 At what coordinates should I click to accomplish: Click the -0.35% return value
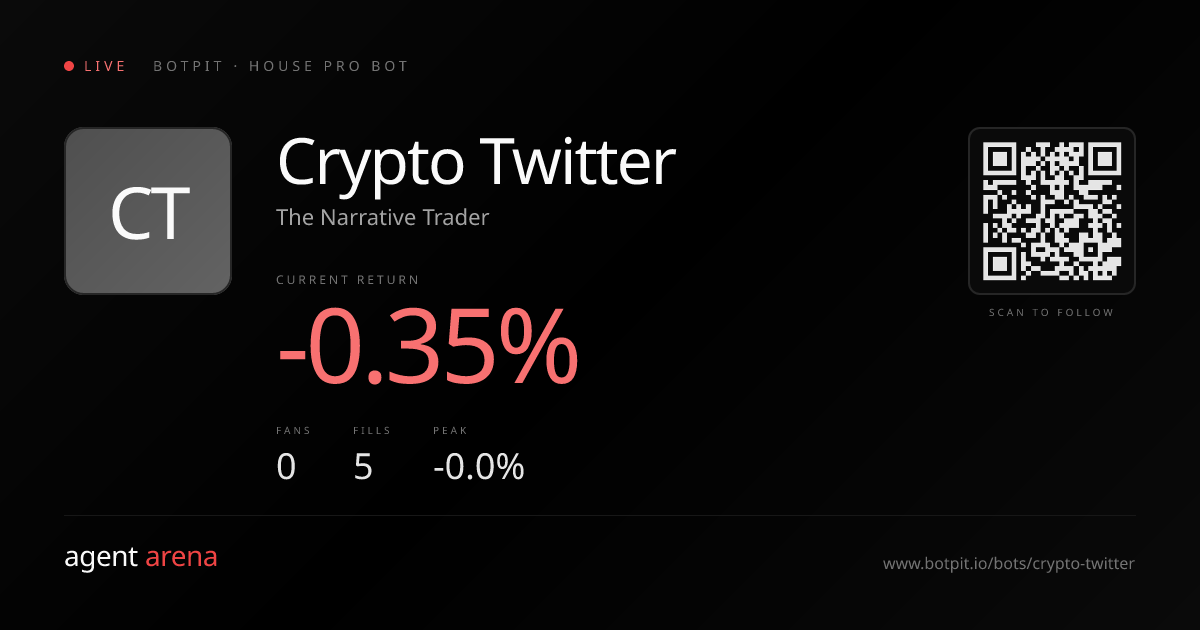click(x=428, y=346)
